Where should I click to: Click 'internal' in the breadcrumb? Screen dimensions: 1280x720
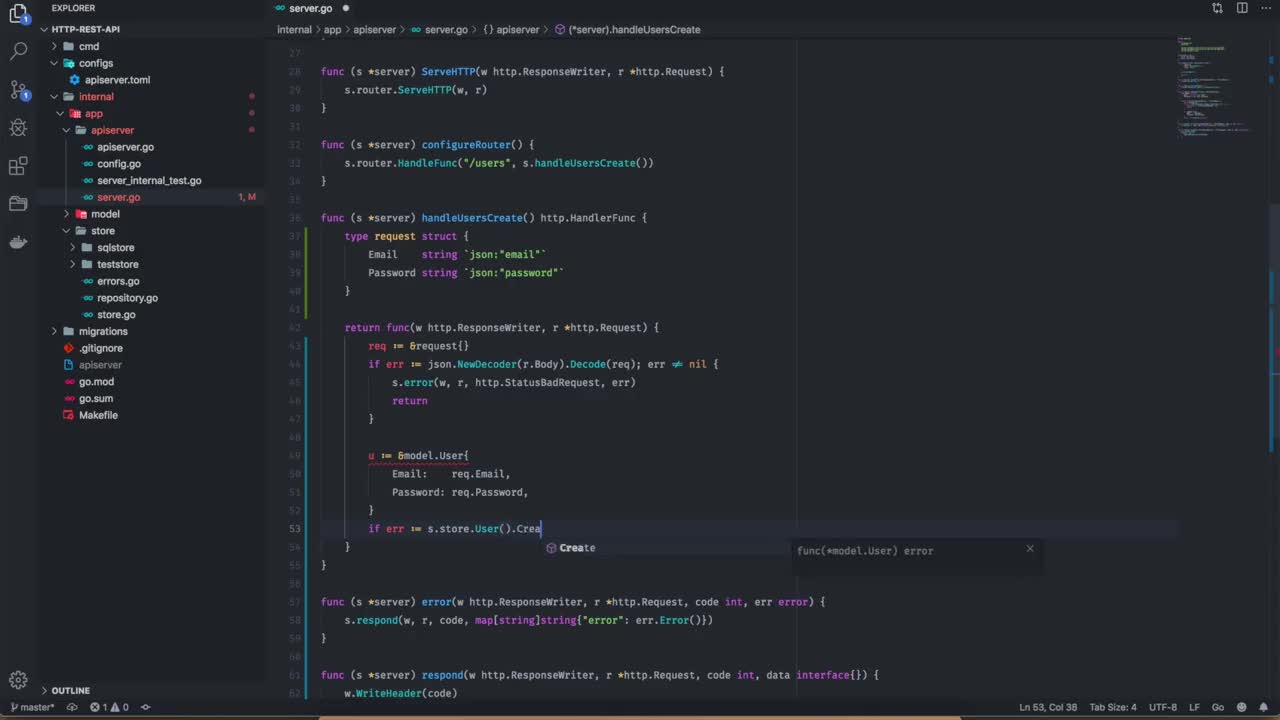294,29
